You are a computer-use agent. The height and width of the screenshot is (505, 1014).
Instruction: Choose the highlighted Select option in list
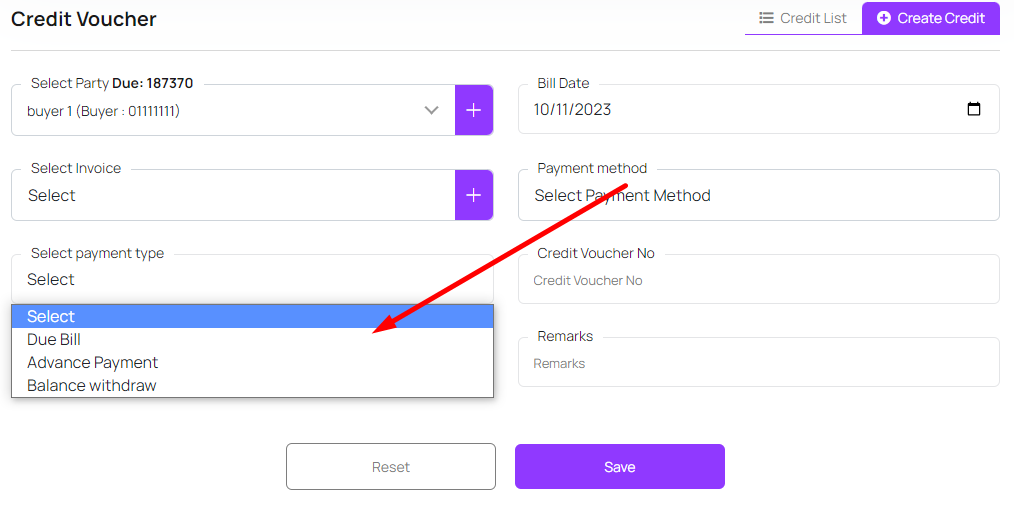(x=252, y=316)
